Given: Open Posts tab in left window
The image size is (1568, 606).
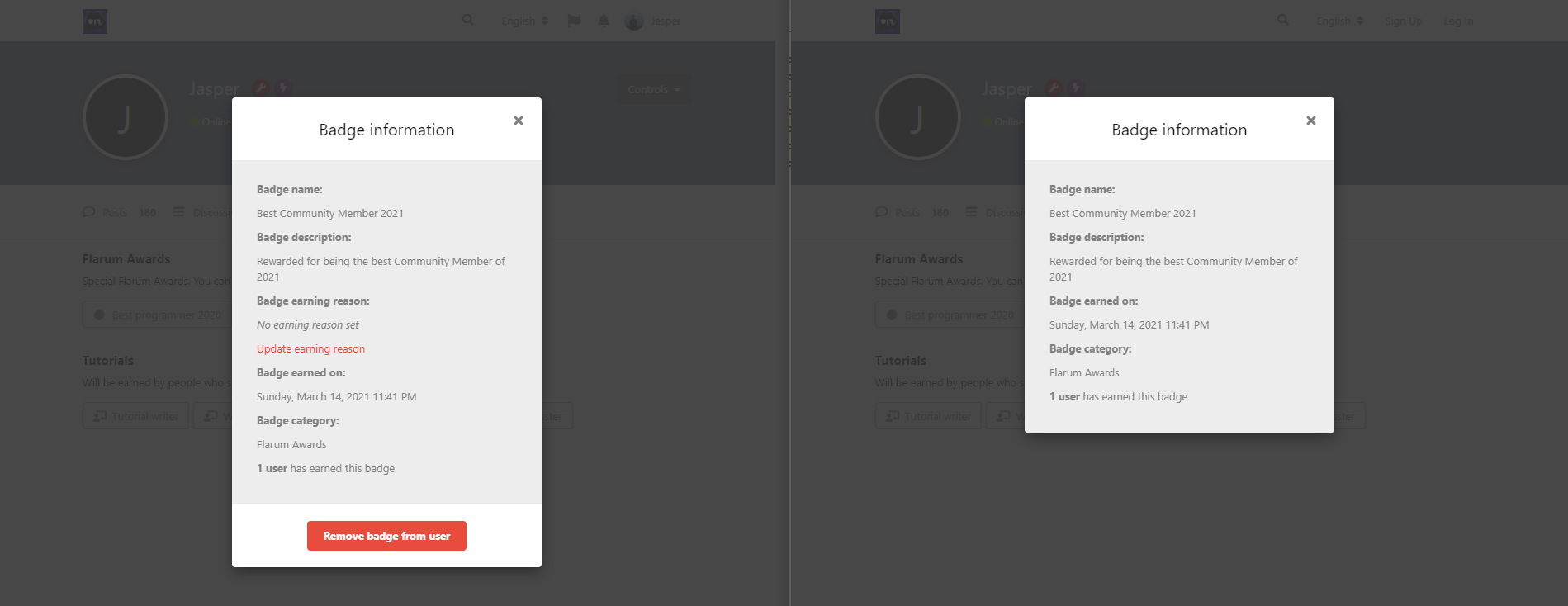Looking at the screenshot, I should click(120, 212).
